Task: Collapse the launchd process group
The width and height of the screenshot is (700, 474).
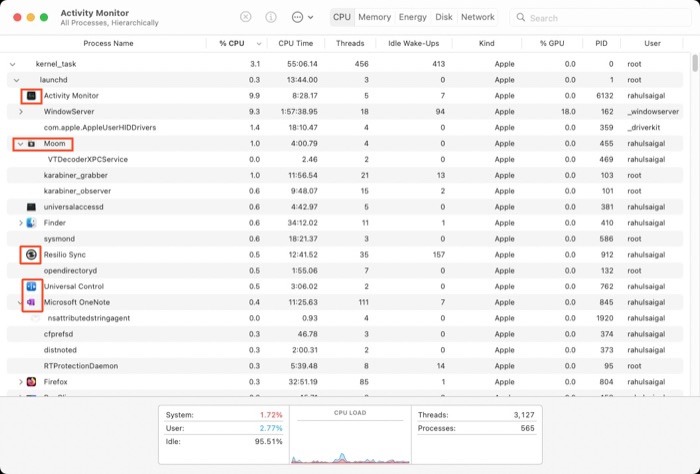Action: [x=17, y=80]
